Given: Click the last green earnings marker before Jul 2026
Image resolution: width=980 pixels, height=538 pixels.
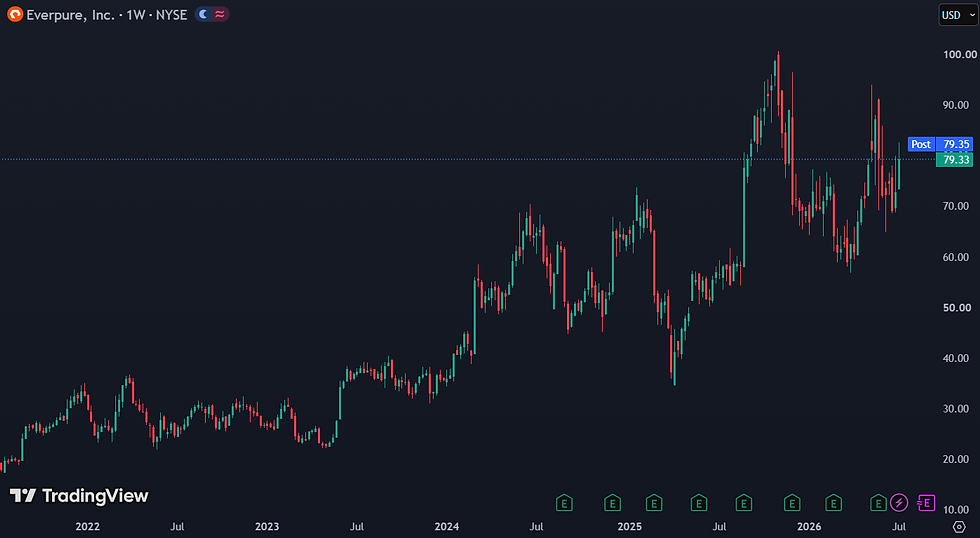Looking at the screenshot, I should pyautogui.click(x=878, y=502).
